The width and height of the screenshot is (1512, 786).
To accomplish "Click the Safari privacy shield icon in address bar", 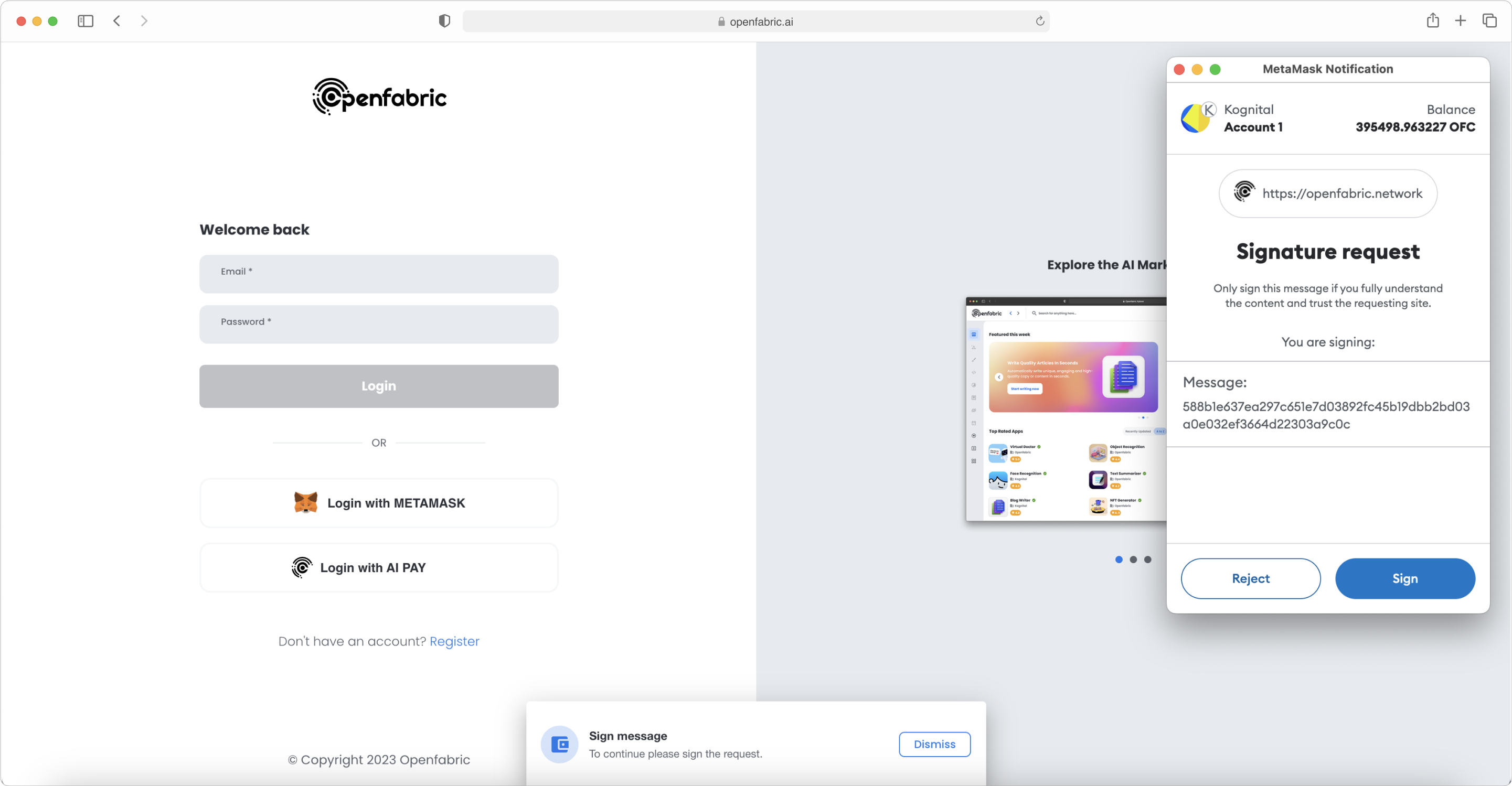I will pyautogui.click(x=443, y=22).
